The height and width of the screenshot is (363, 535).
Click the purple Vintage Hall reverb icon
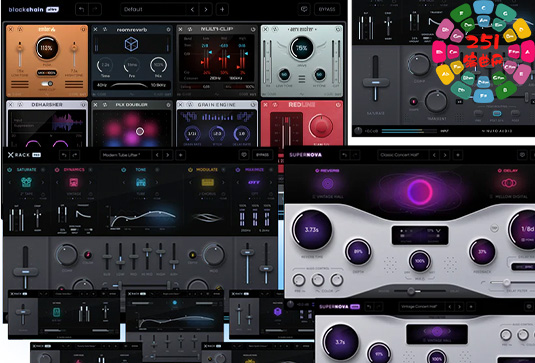pyautogui.click(x=327, y=184)
